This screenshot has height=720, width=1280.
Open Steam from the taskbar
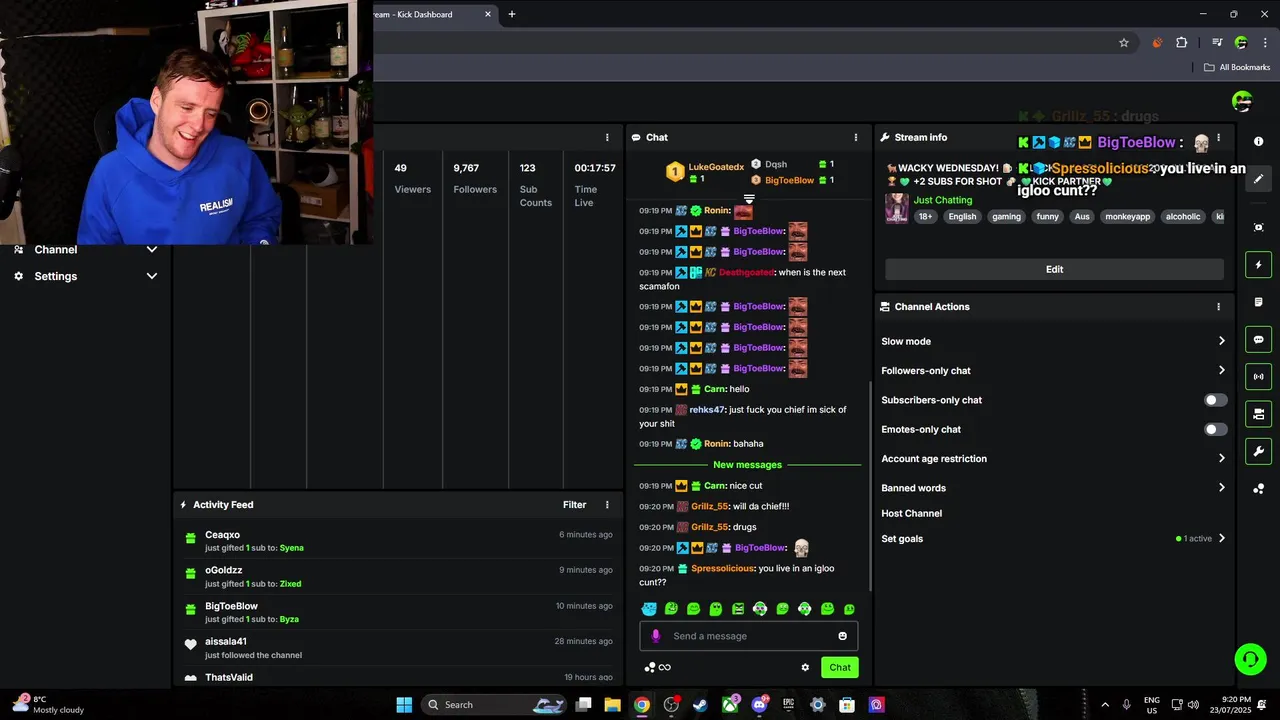pyautogui.click(x=700, y=705)
